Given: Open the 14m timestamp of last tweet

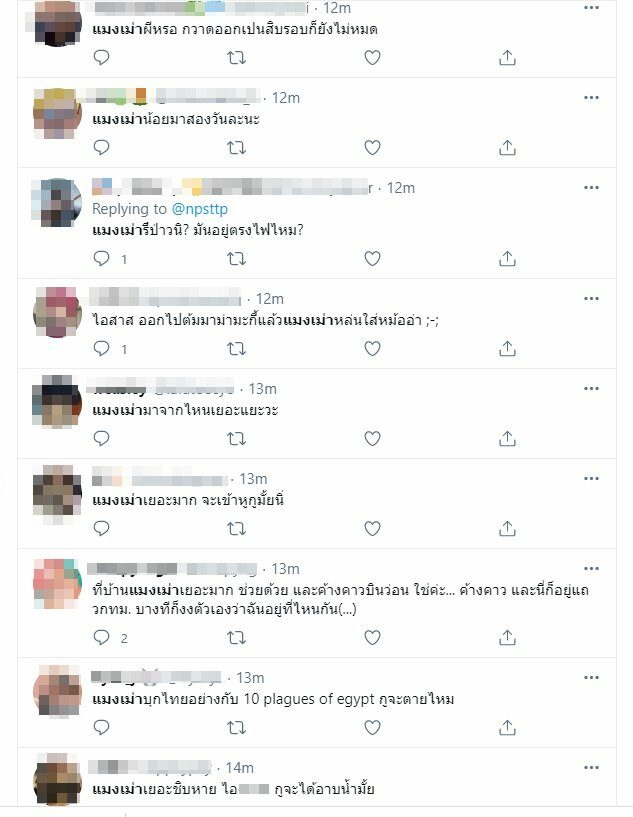Looking at the screenshot, I should pyautogui.click(x=240, y=768).
